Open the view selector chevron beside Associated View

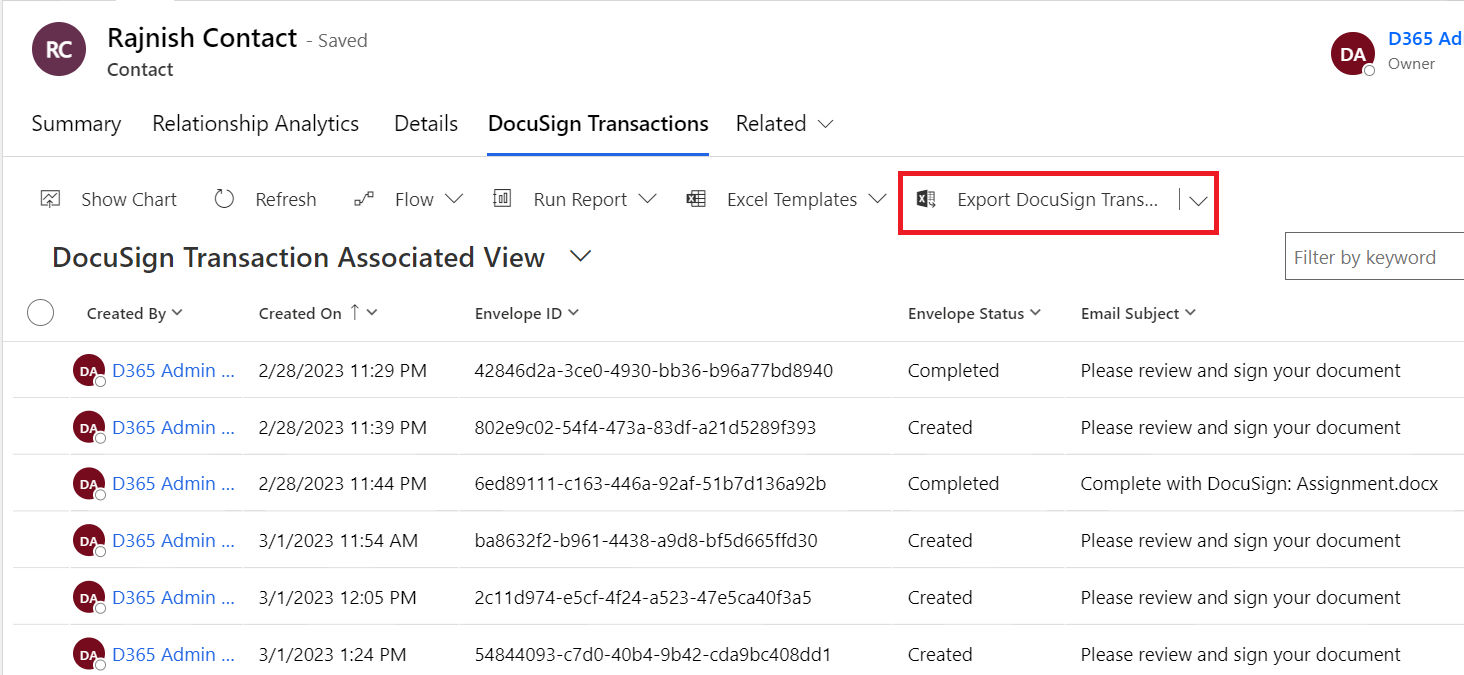point(580,257)
